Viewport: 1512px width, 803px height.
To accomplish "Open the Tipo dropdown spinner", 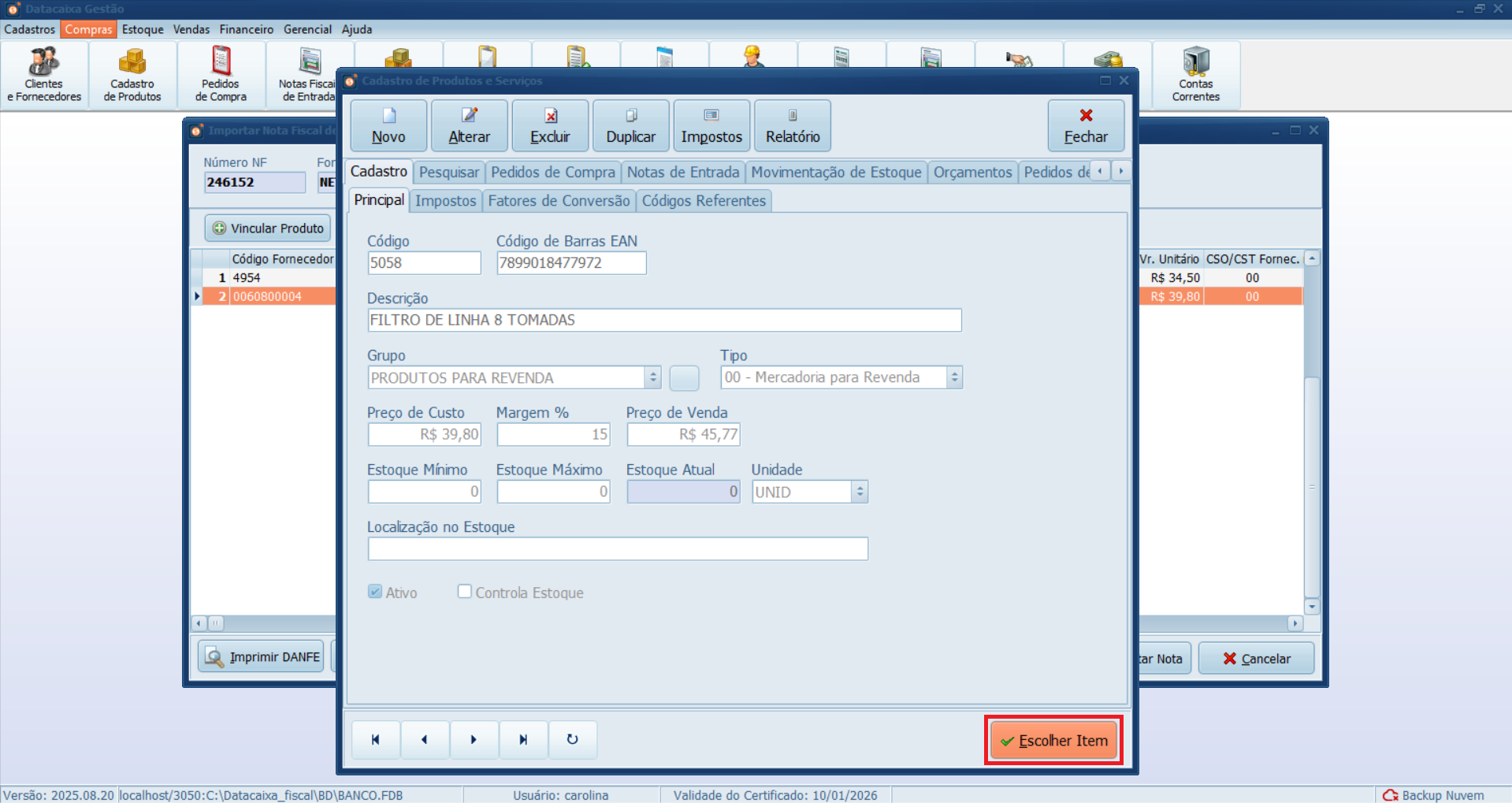I will 954,377.
